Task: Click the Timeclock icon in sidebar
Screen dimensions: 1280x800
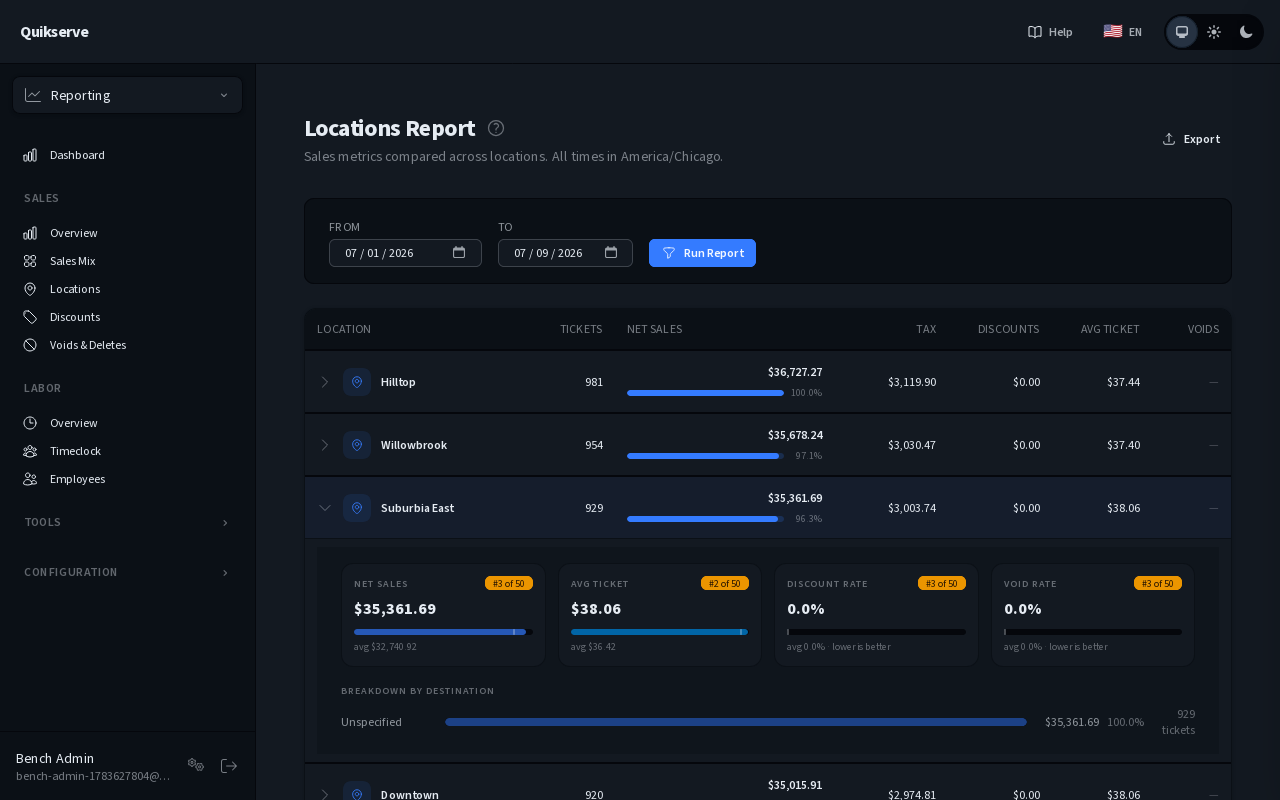Action: (x=31, y=451)
